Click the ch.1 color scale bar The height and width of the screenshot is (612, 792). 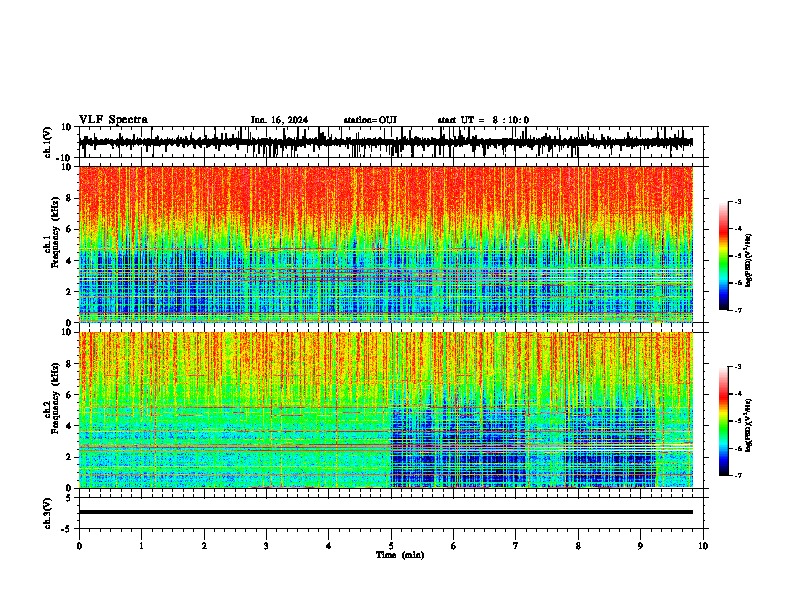pos(723,256)
